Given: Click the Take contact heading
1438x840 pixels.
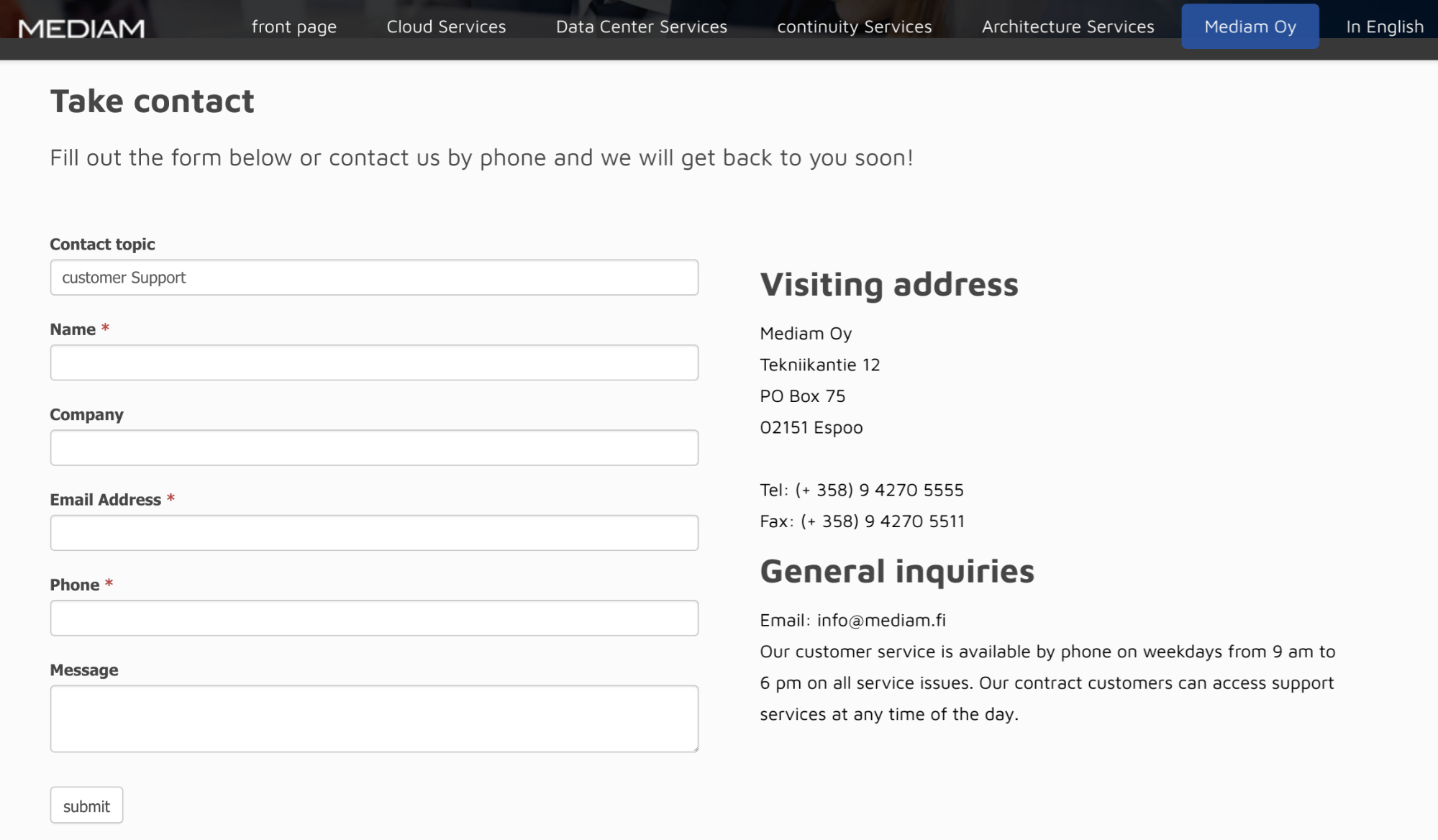Looking at the screenshot, I should [152, 101].
